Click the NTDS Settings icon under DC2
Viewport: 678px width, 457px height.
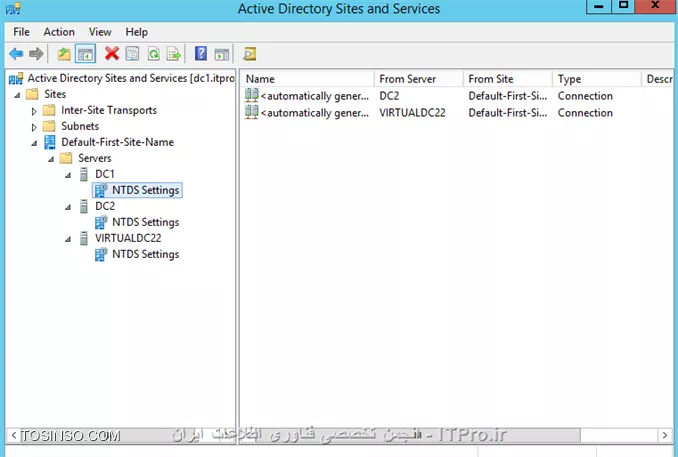(x=101, y=222)
